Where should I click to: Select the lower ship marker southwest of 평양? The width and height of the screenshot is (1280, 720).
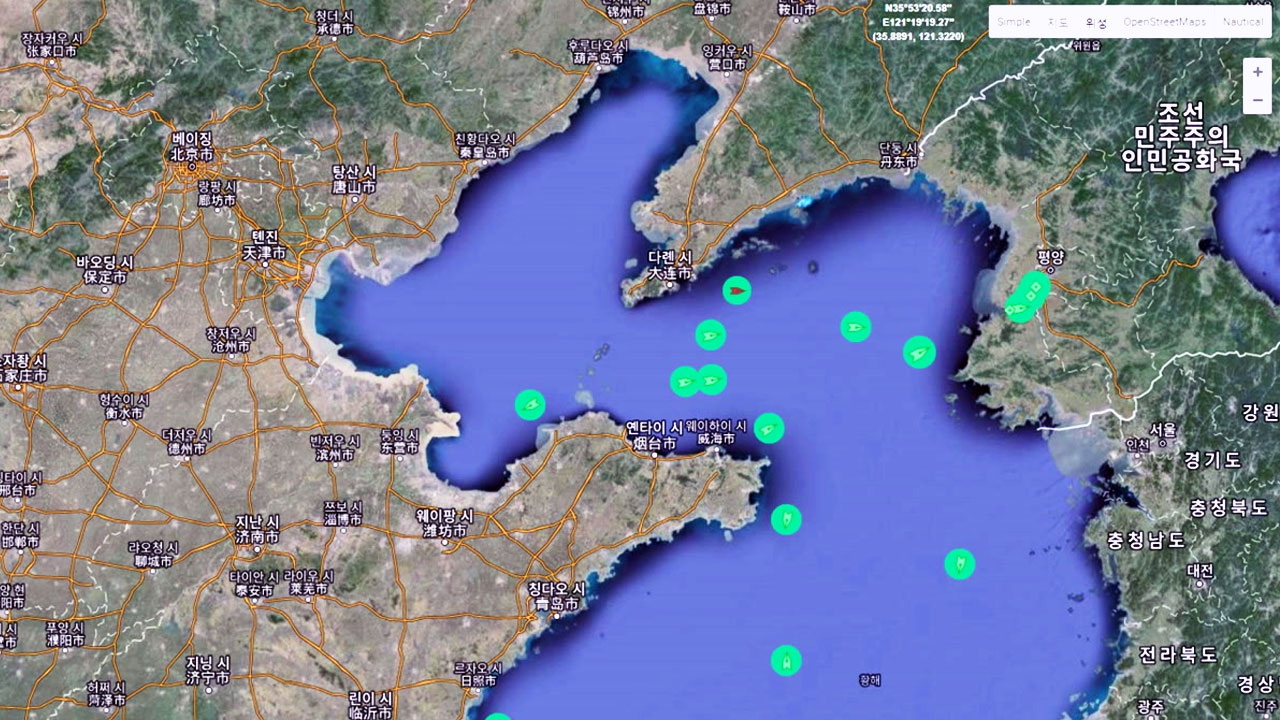coord(1018,307)
